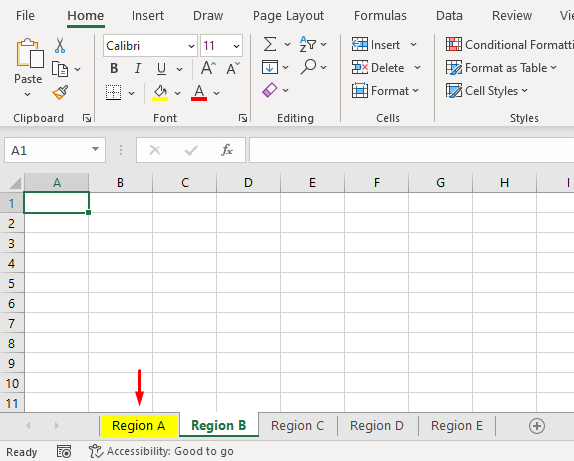Switch to the Data tab
The image size is (574, 461).
coord(449,16)
